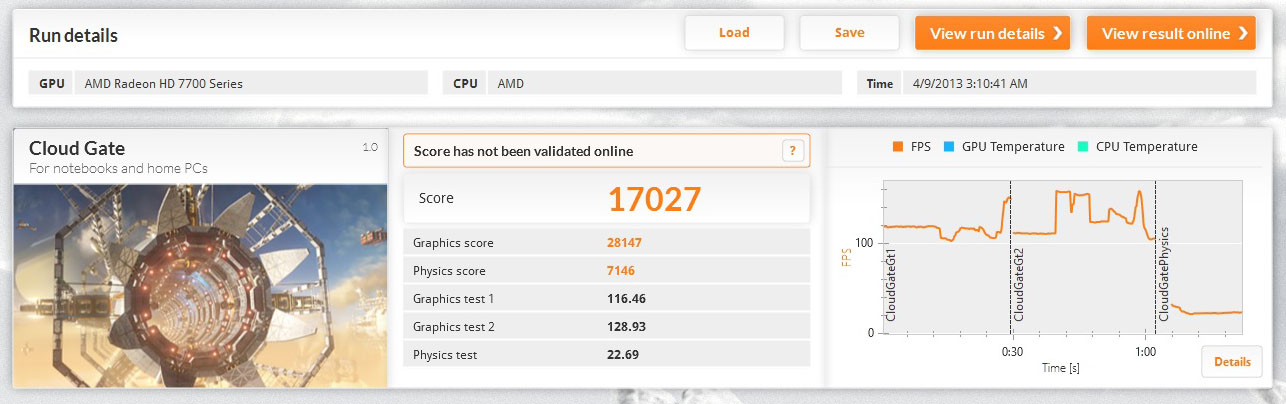Viewport: 1286px width, 404px height.
Task: Open View run details
Action: 992,33
